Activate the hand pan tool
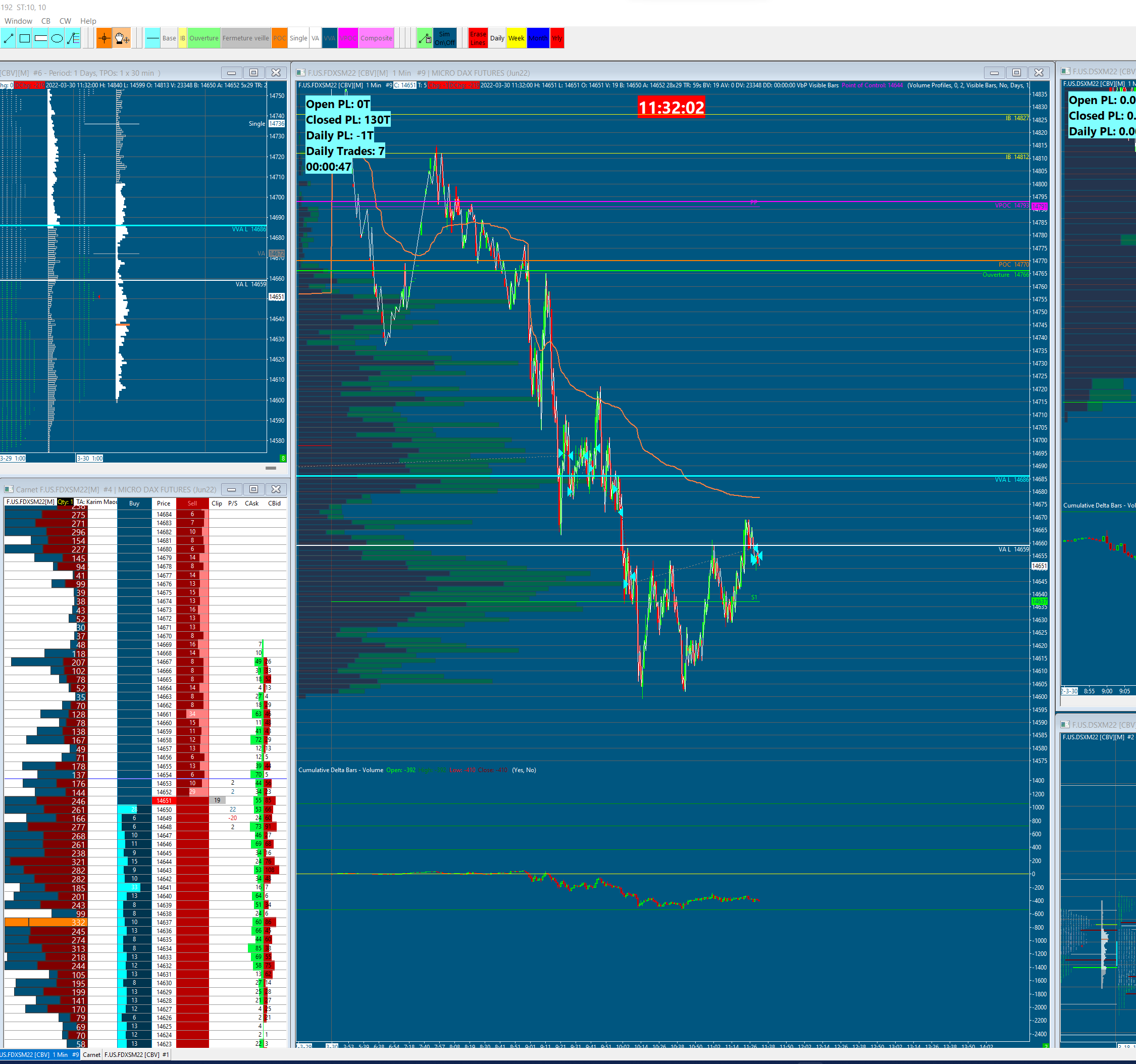1136x1064 pixels. 122,38
